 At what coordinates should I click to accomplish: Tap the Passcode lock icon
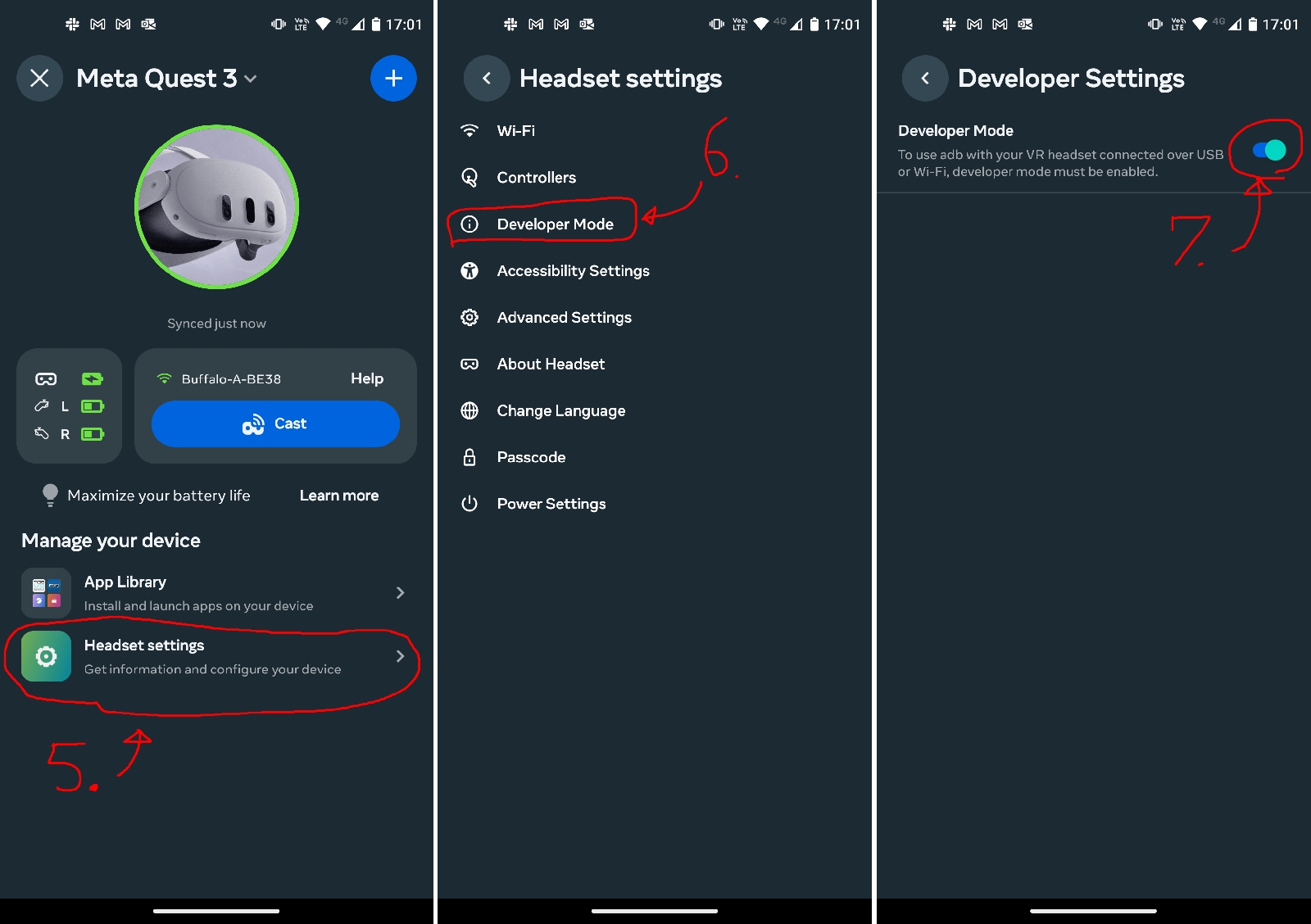[x=470, y=457]
